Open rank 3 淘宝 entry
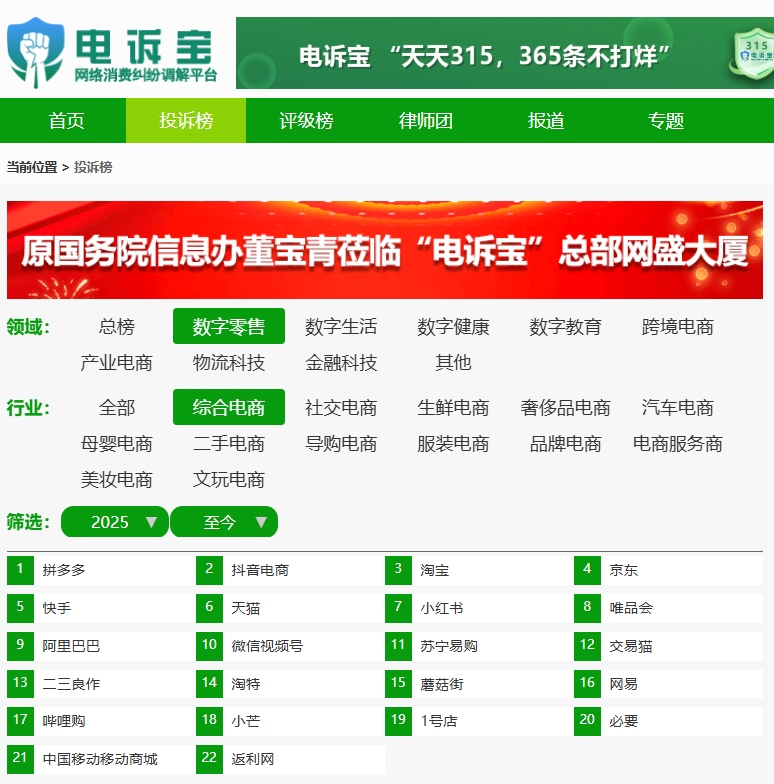The width and height of the screenshot is (774, 784). point(479,570)
